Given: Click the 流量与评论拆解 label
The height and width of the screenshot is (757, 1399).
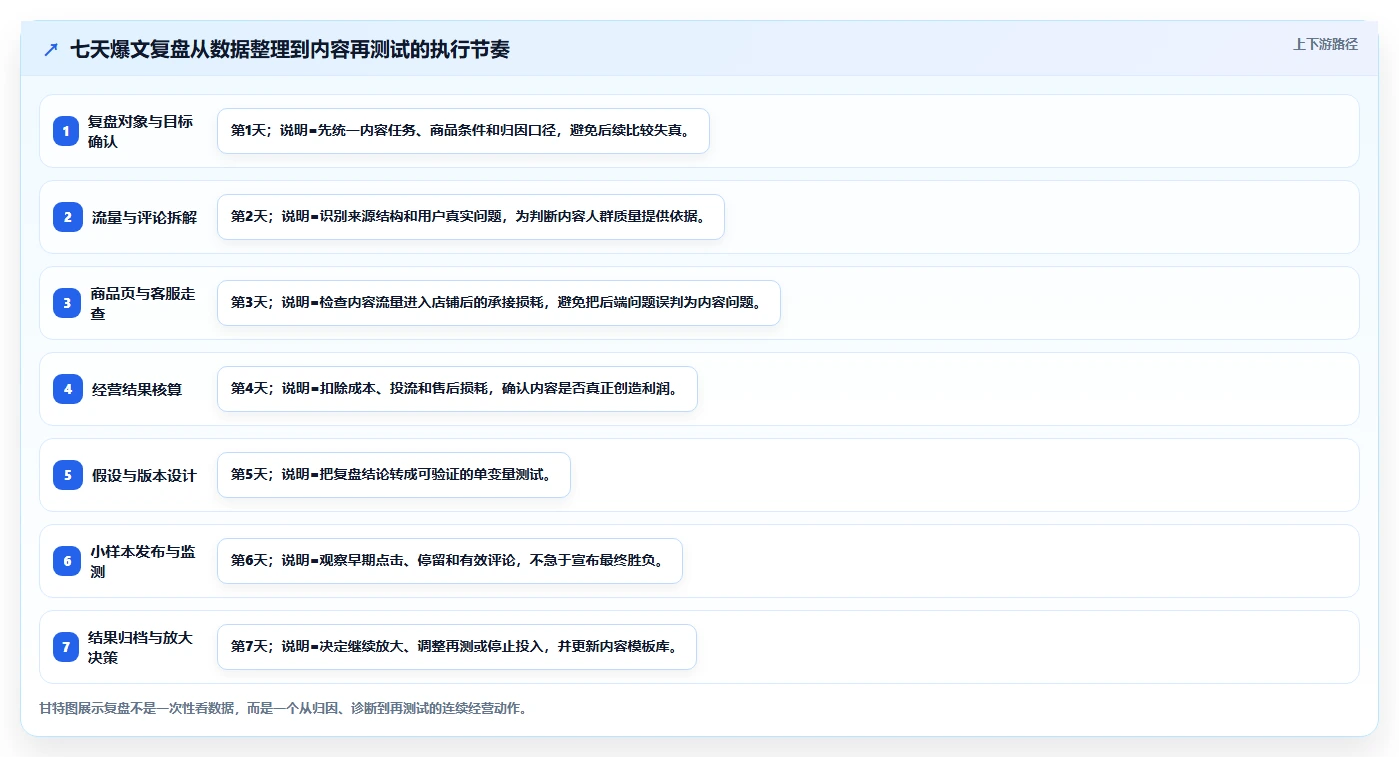Looking at the screenshot, I should click(144, 217).
